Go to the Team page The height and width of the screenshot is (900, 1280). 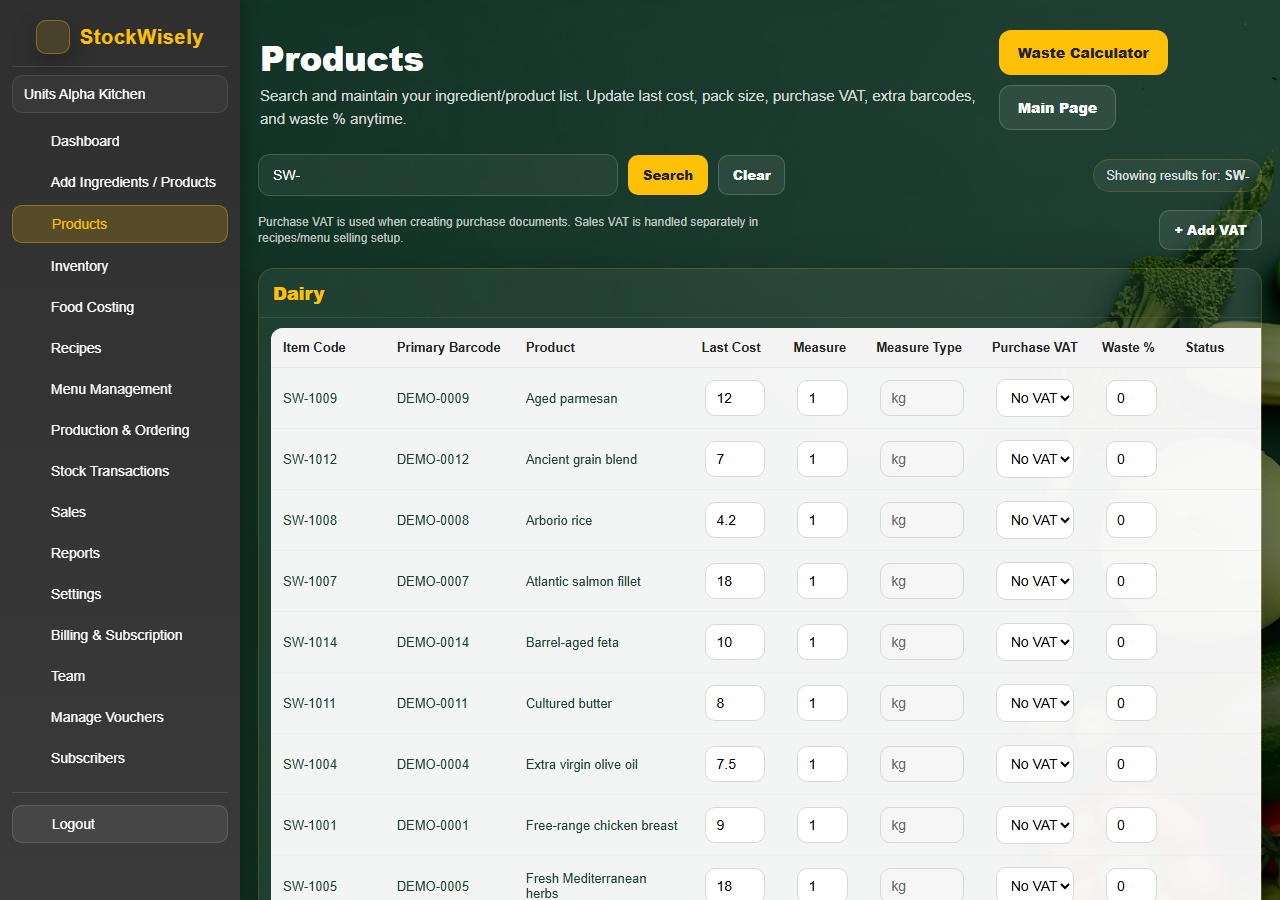[x=120, y=676]
